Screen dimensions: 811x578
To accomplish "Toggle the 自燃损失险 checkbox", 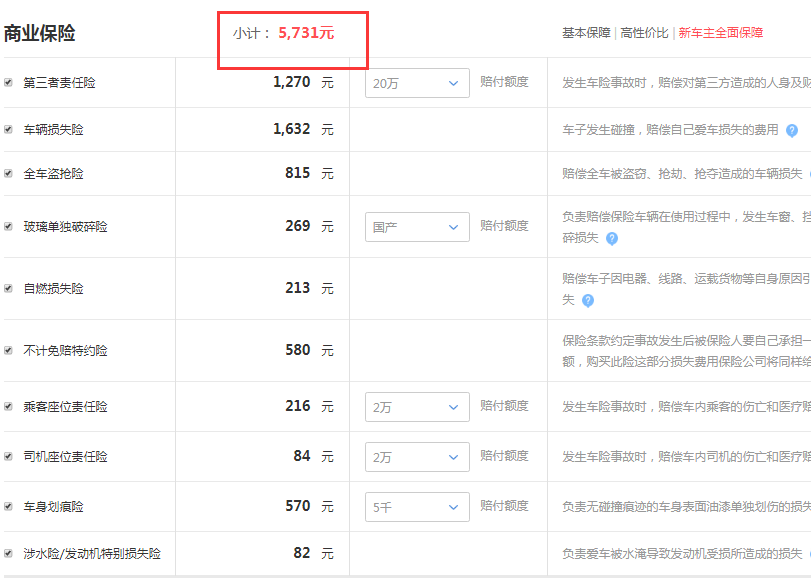I will (x=8, y=288).
